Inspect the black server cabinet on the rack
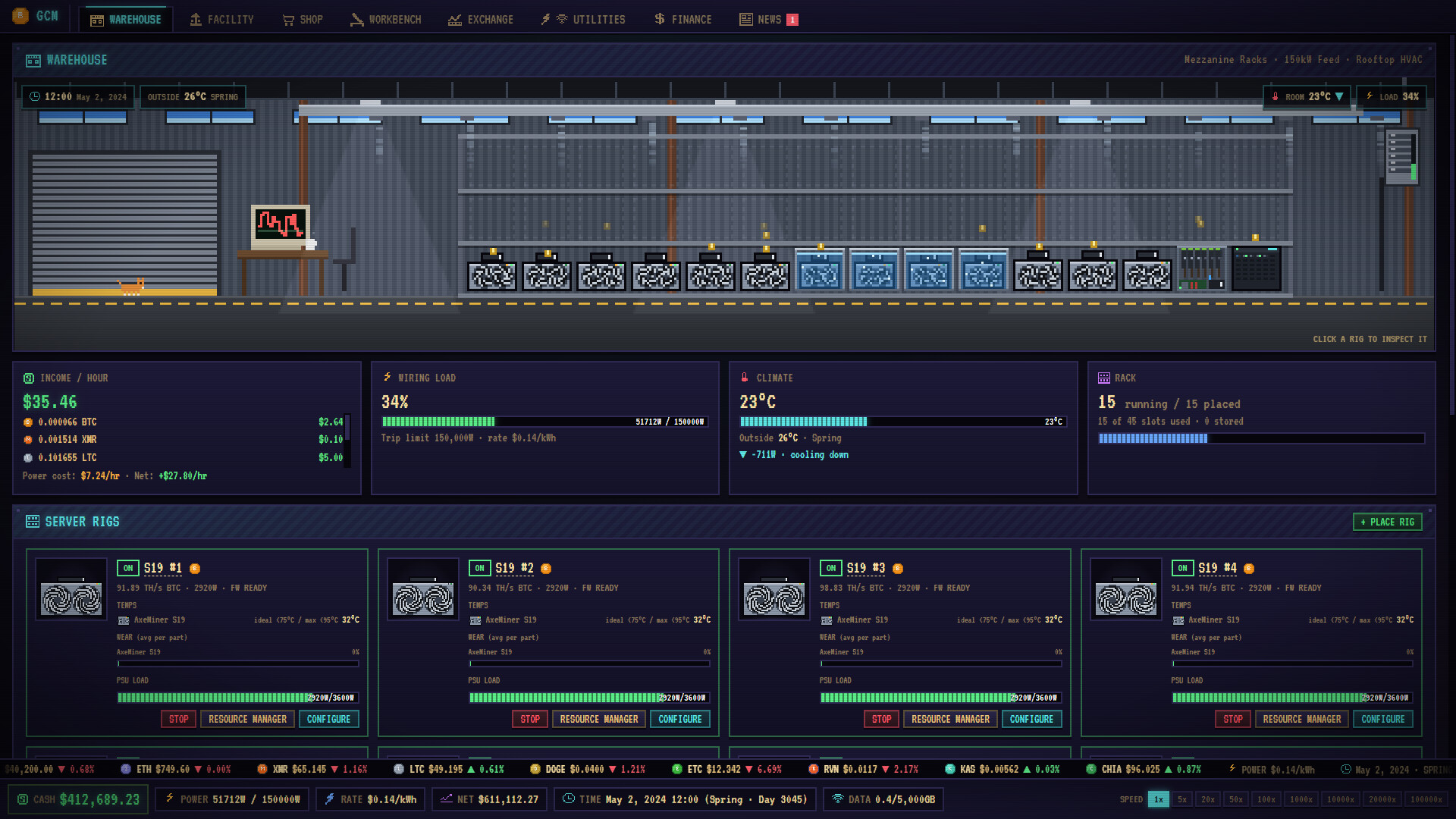The image size is (1456, 819). pyautogui.click(x=1257, y=268)
